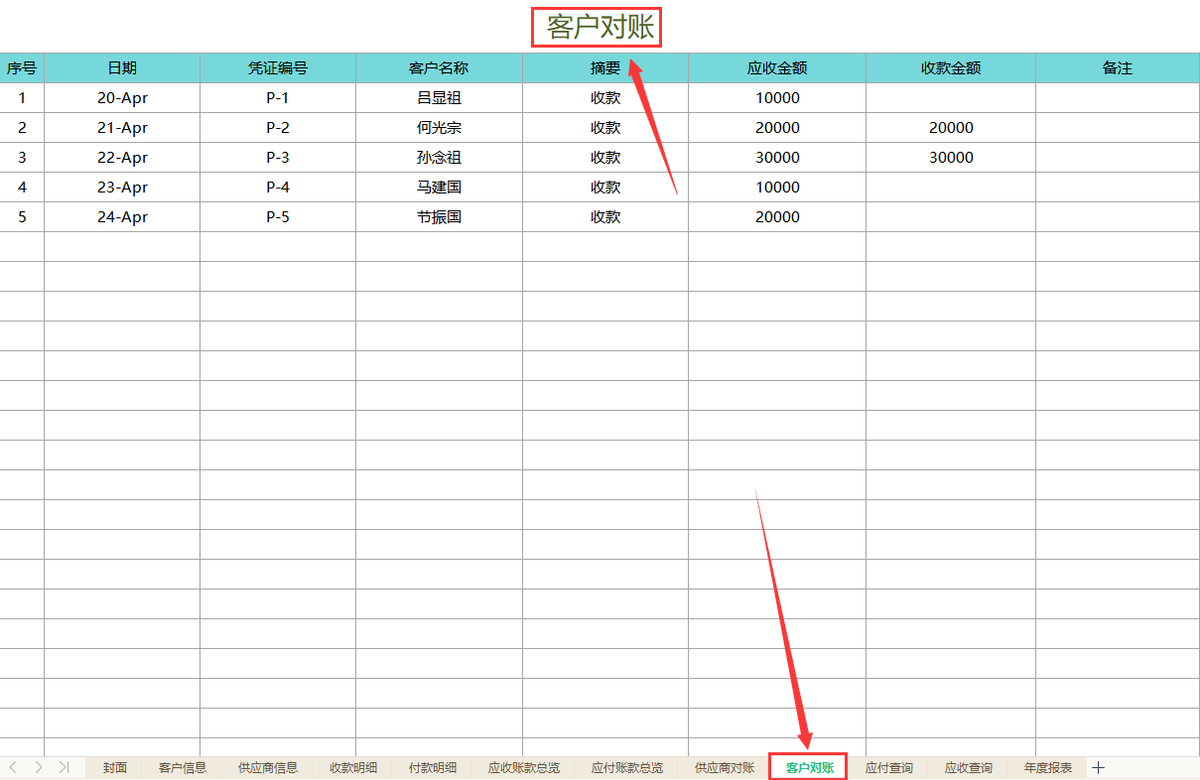This screenshot has width=1200, height=780.
Task: Select 应收金额 20000 in 何光宗 row
Action: 777,128
